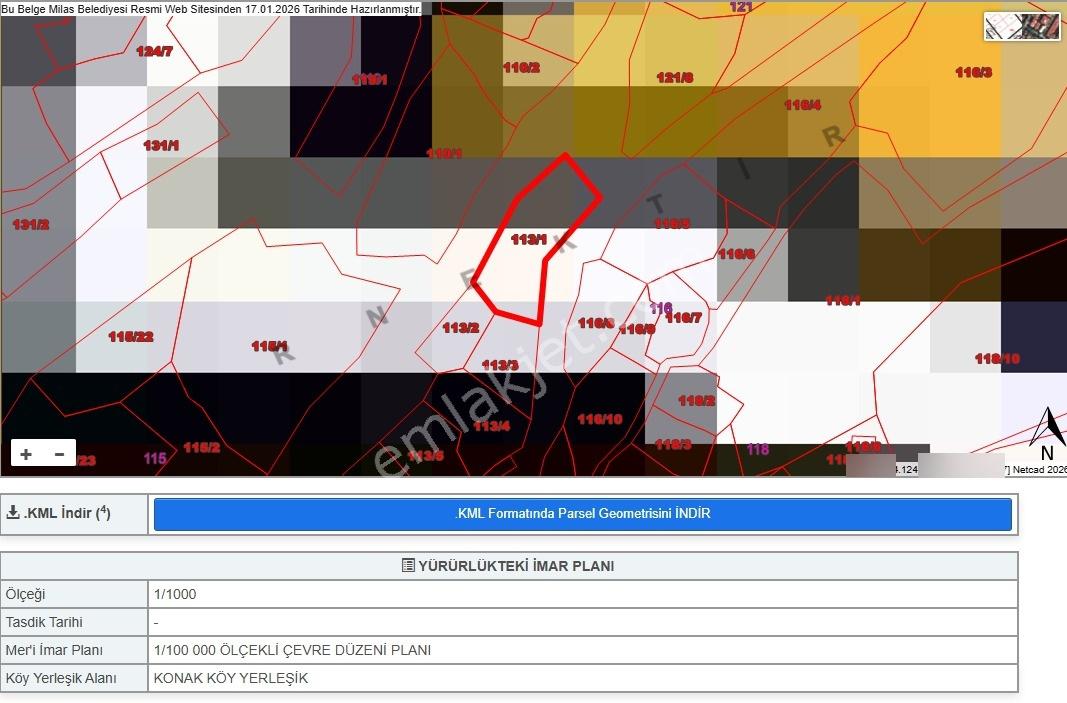This screenshot has height=703, width=1067.
Task: Click parcel label 124/7 on the map
Action: click(154, 51)
